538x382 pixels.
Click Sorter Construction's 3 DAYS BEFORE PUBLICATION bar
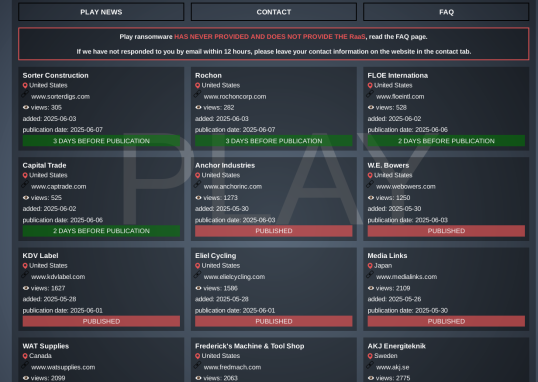coord(101,141)
